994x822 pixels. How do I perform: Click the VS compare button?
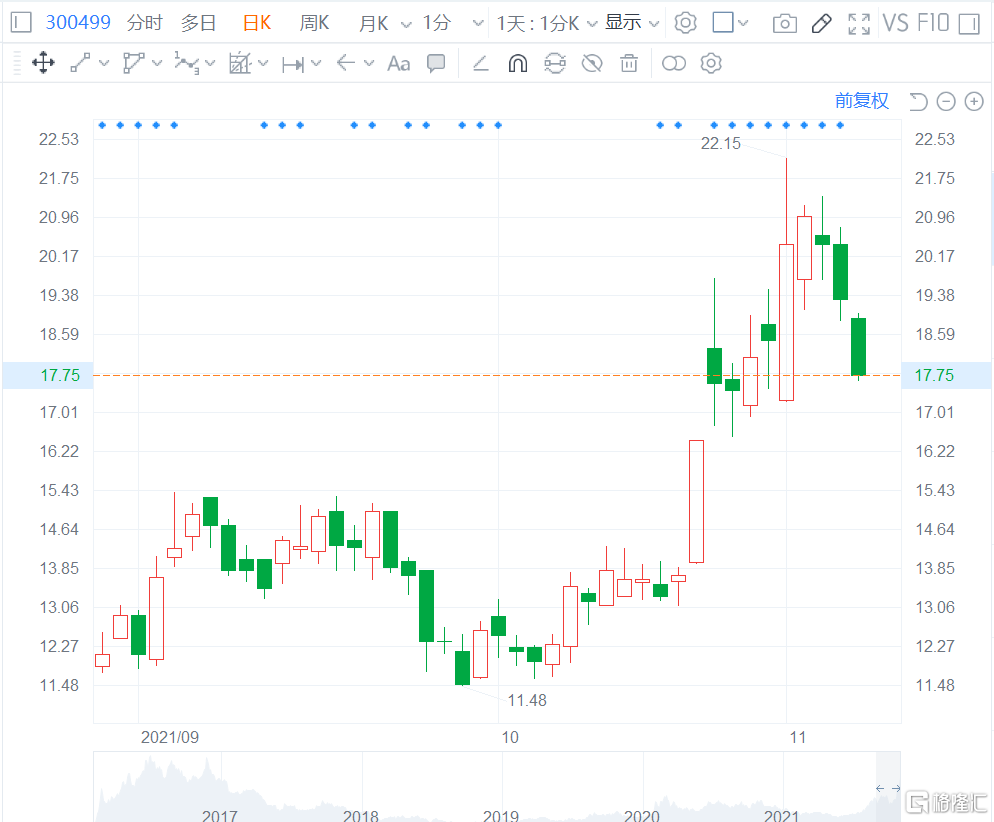(895, 23)
